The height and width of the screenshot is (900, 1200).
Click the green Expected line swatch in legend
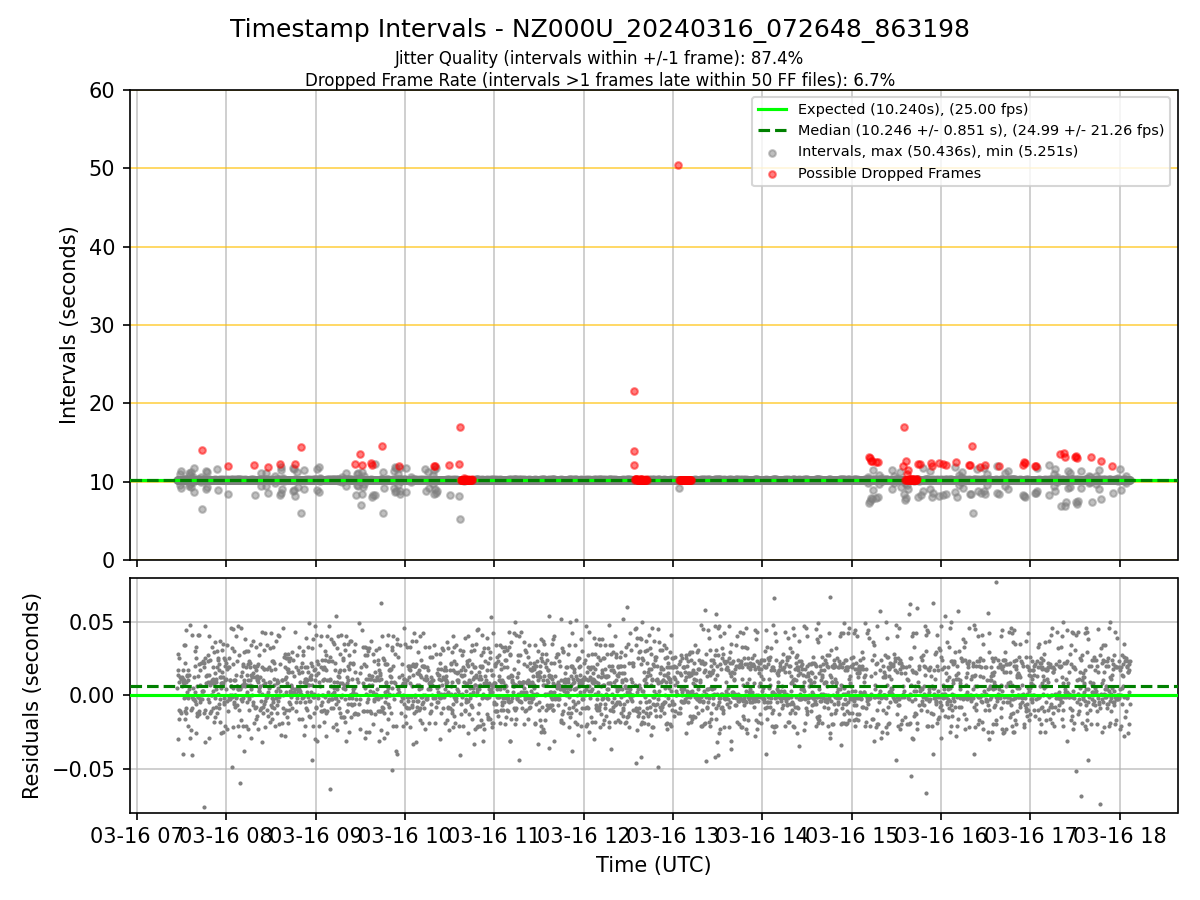click(x=774, y=109)
